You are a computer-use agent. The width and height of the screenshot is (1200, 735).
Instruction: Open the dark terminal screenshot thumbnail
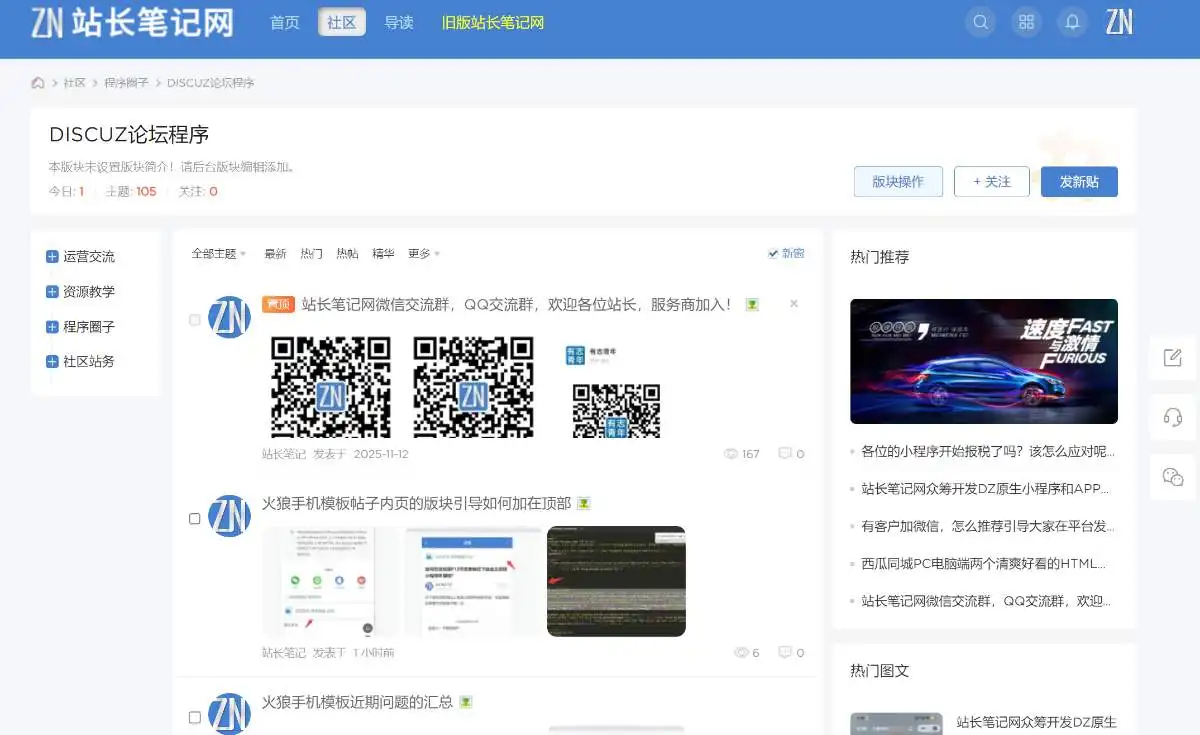point(616,581)
